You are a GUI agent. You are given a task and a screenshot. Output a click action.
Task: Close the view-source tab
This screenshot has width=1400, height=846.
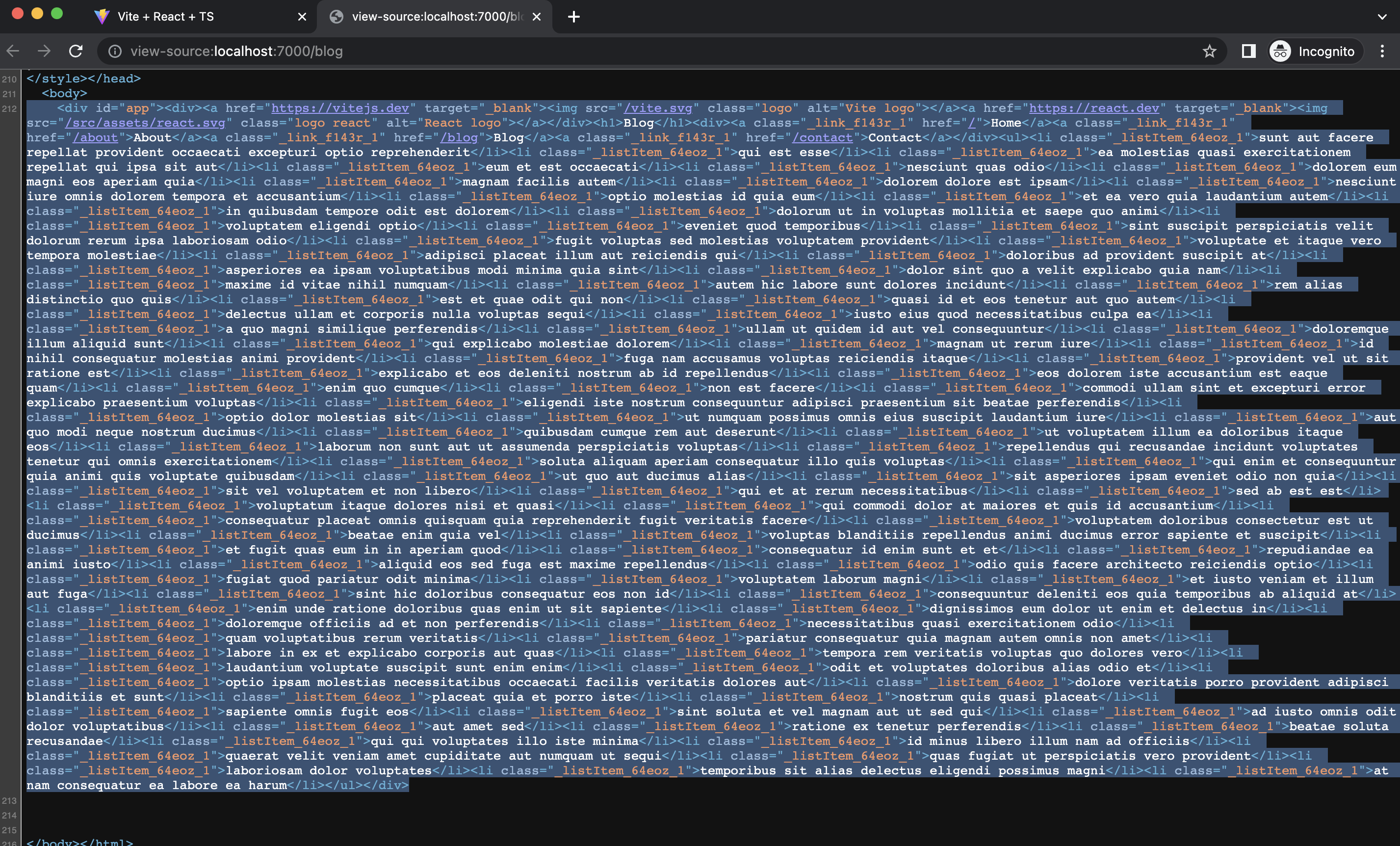point(536,17)
